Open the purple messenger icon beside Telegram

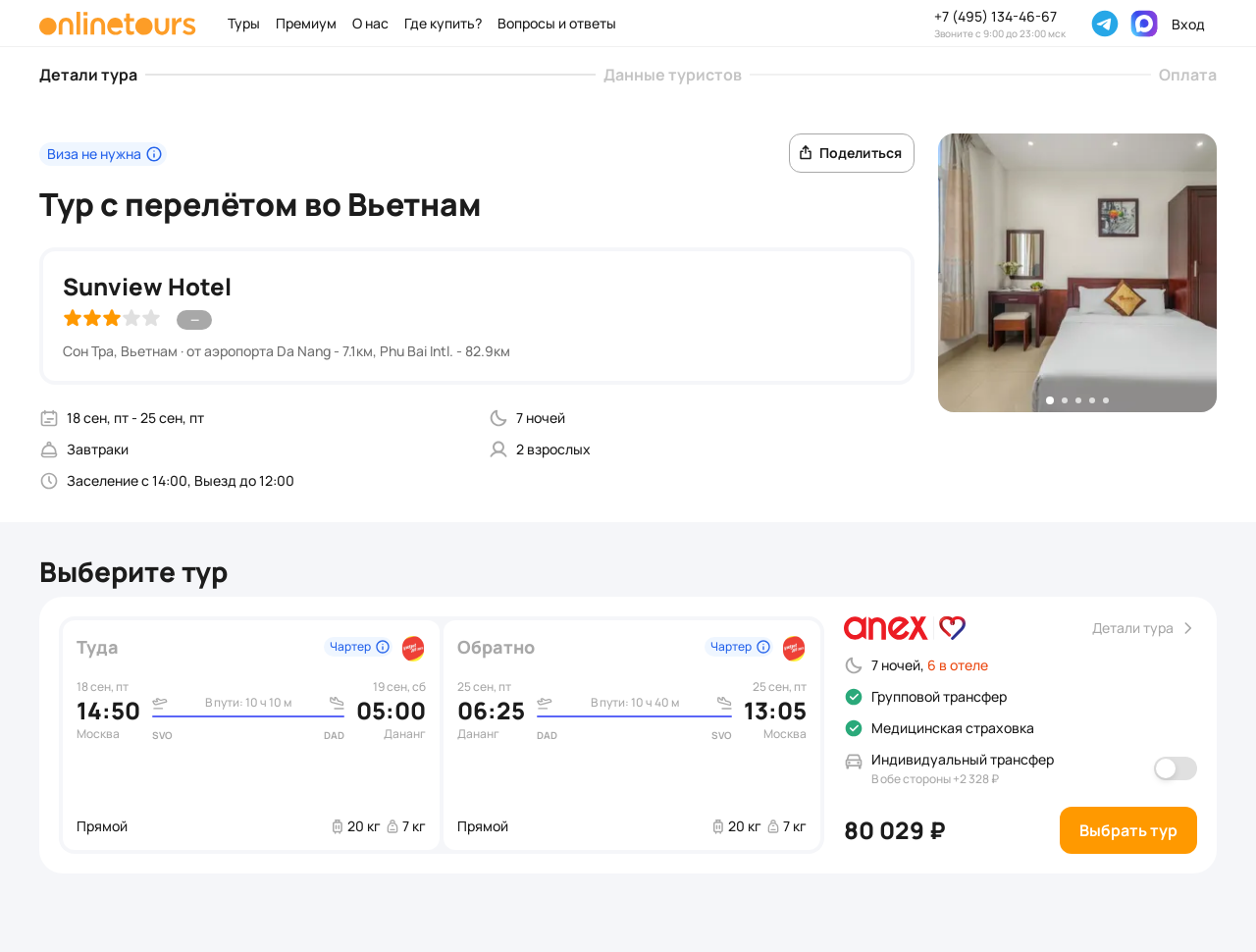tap(1144, 24)
